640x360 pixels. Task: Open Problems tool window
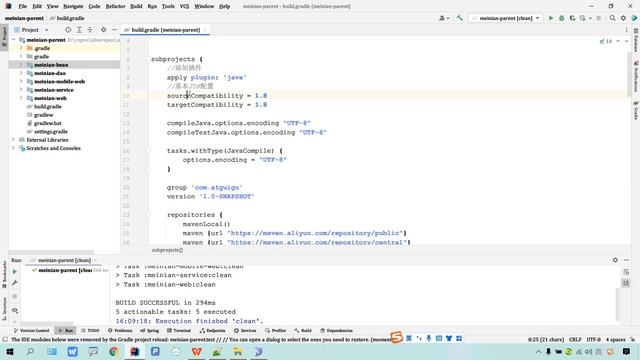coord(120,331)
